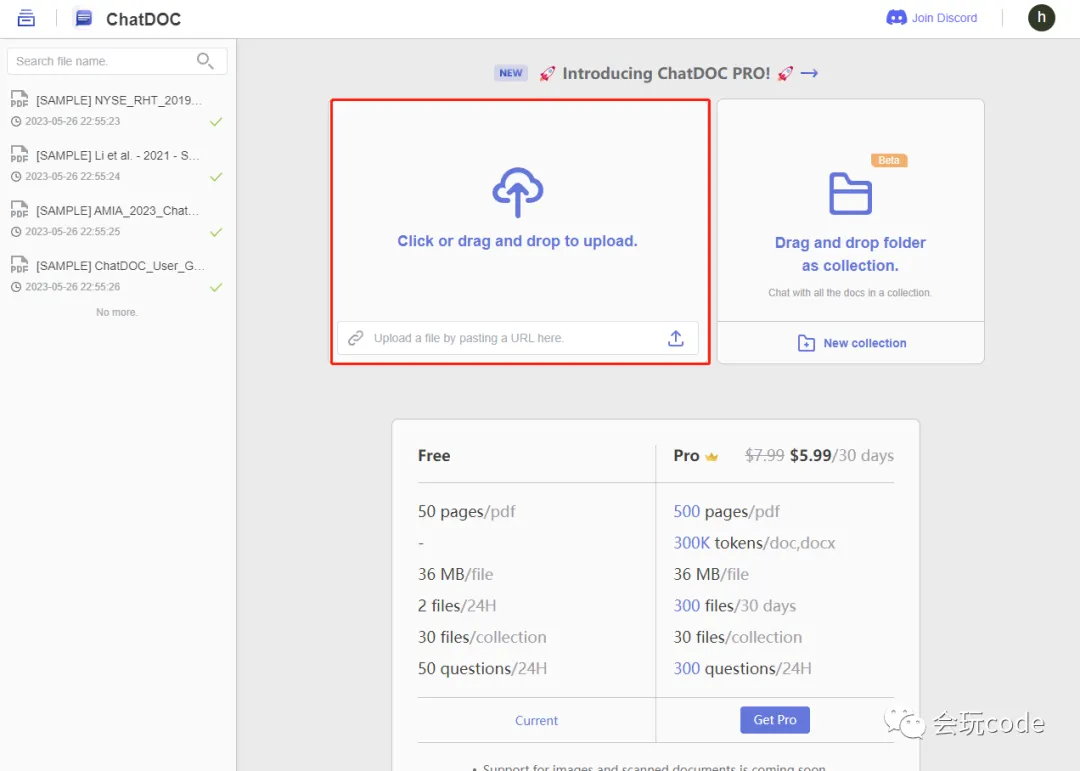Click checkmark status of Li et al. file

pos(216,177)
